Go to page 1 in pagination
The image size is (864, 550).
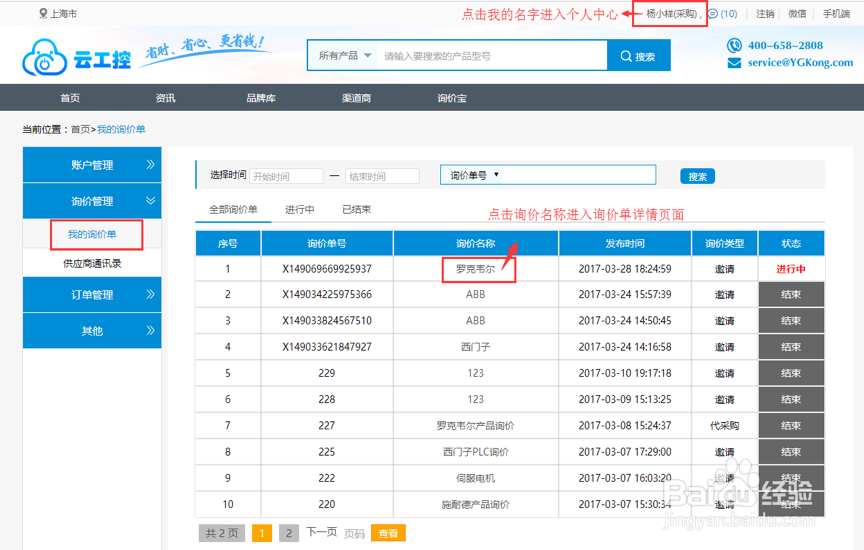point(262,533)
